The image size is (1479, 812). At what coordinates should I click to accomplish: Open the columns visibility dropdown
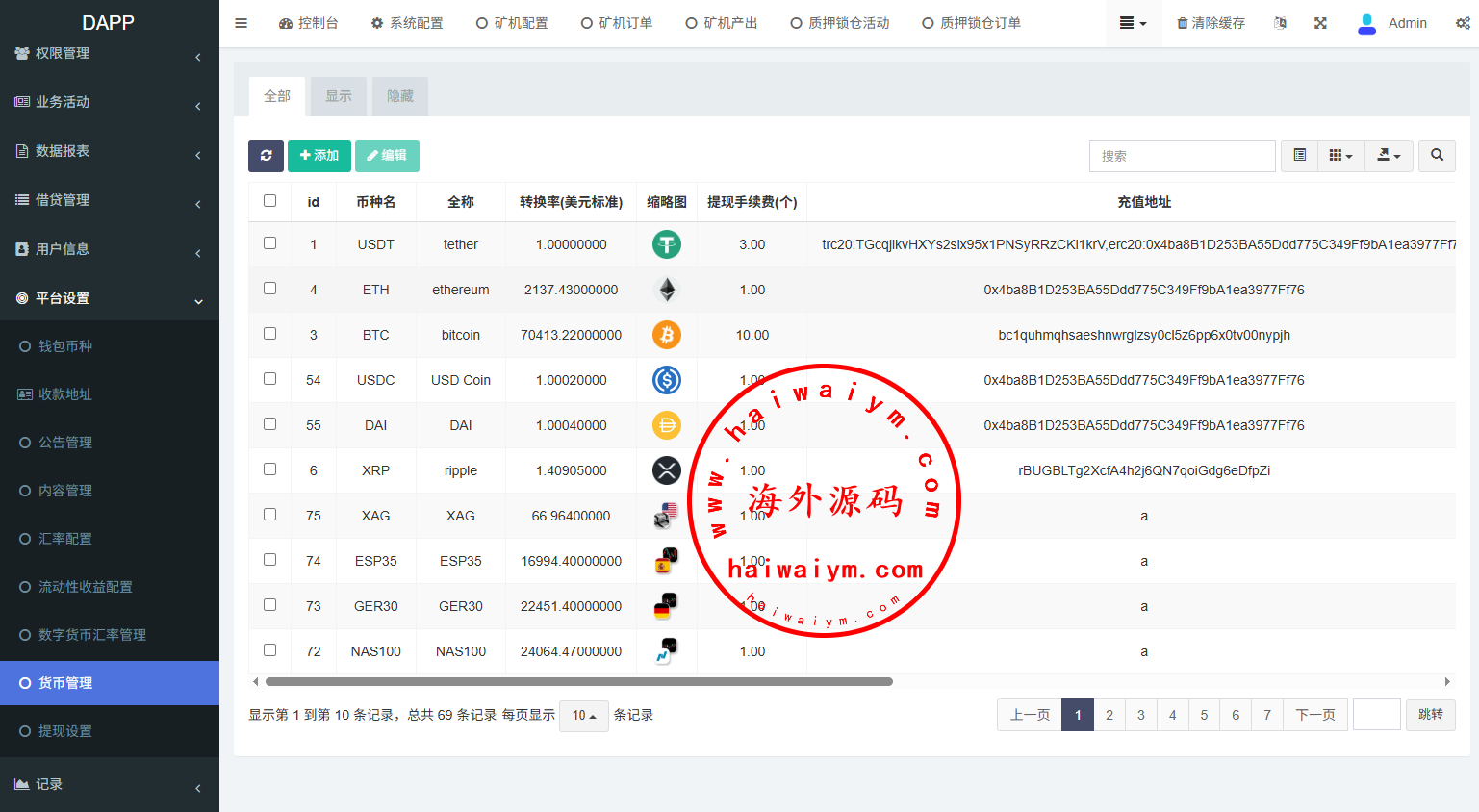pos(1340,156)
